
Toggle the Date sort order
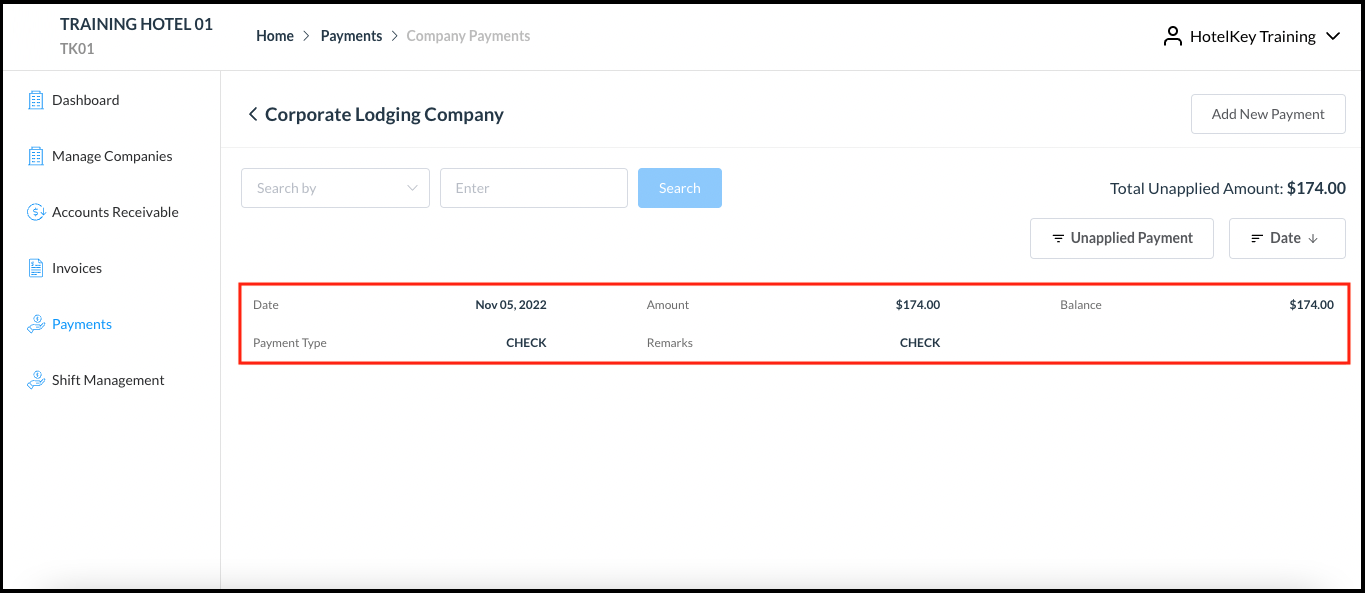click(1287, 238)
